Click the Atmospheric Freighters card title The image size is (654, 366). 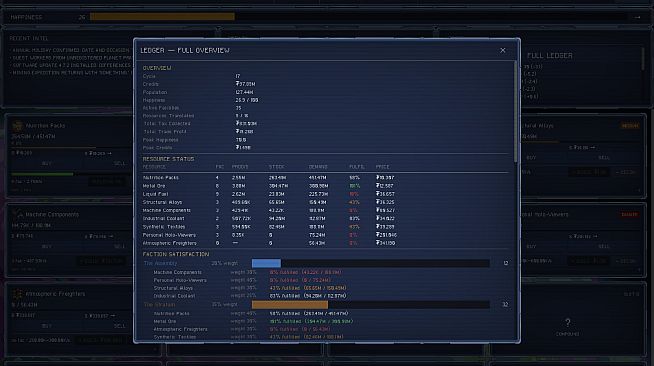(55, 294)
